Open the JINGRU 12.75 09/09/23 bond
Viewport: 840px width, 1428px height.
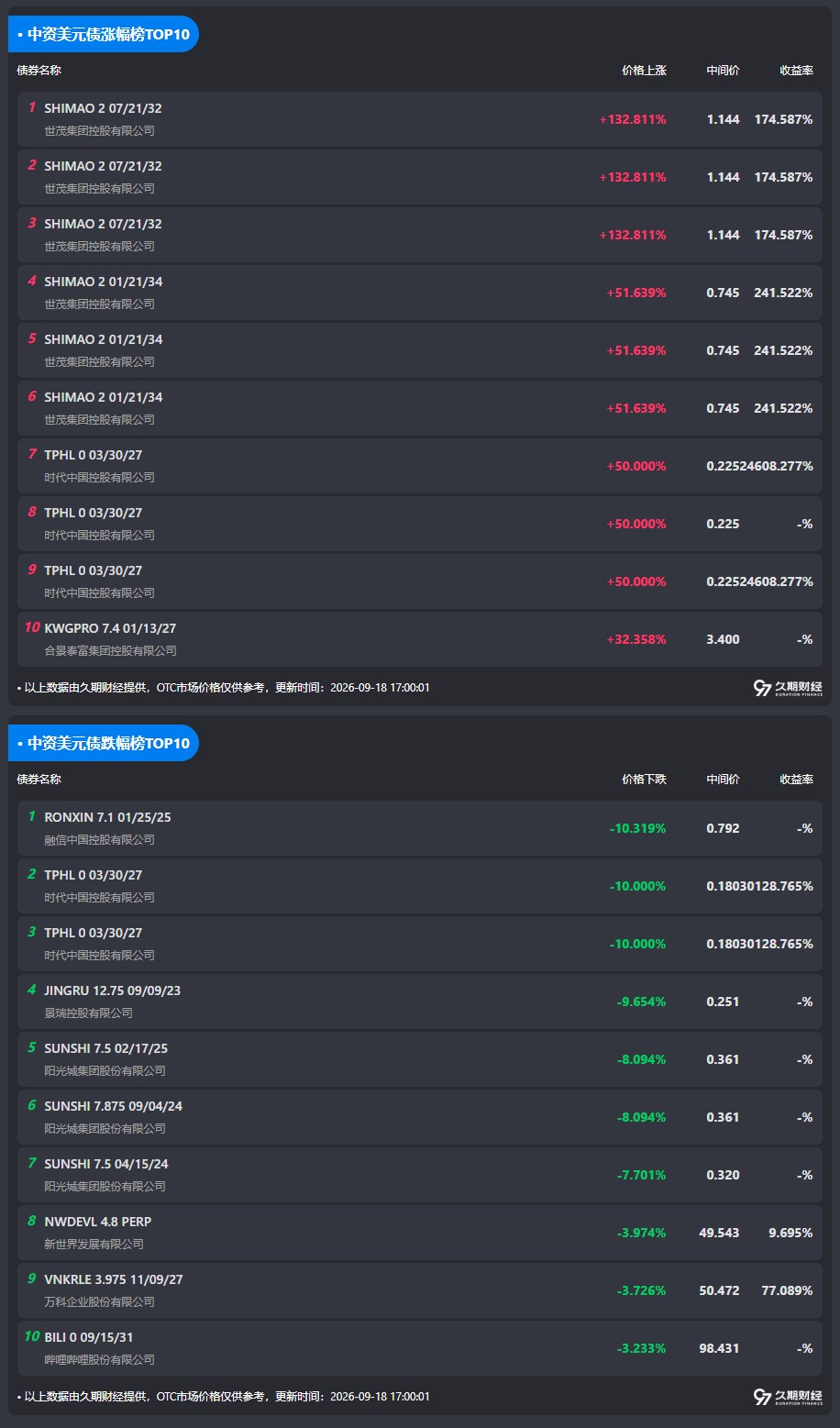tap(113, 991)
